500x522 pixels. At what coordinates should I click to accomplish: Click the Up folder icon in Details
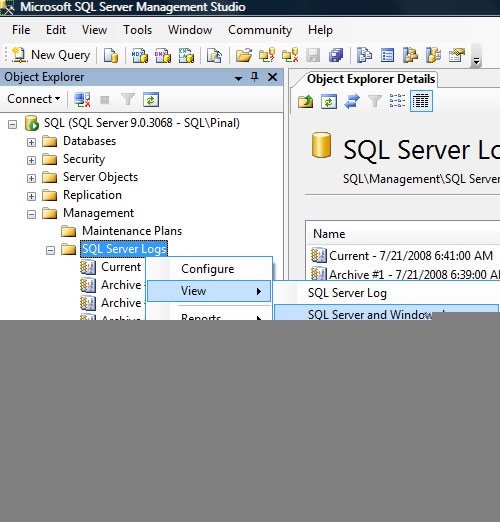point(305,101)
